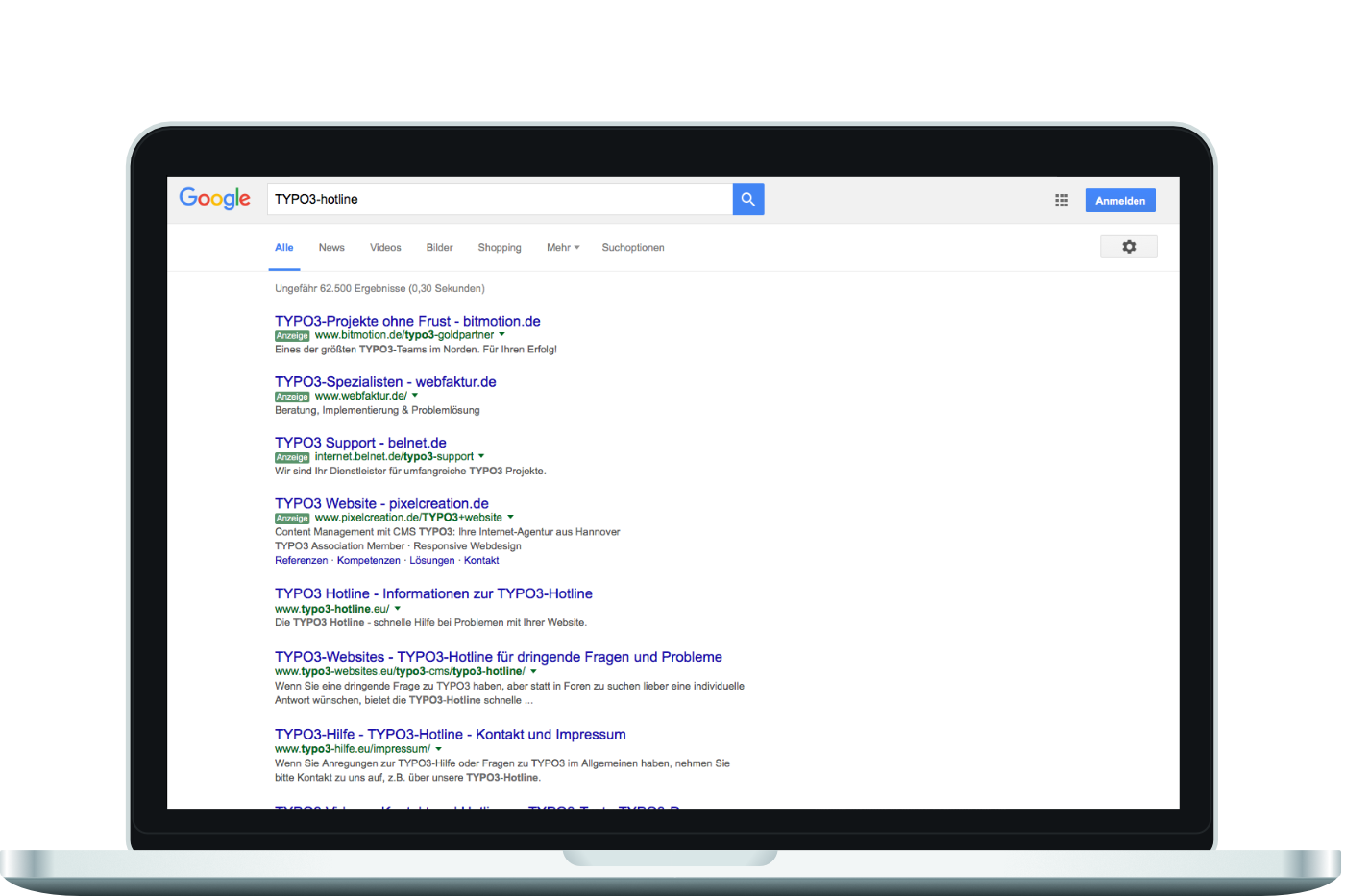Expand the typo3-hotline.eu URL dropdown arrow
1345x896 pixels.
(398, 609)
